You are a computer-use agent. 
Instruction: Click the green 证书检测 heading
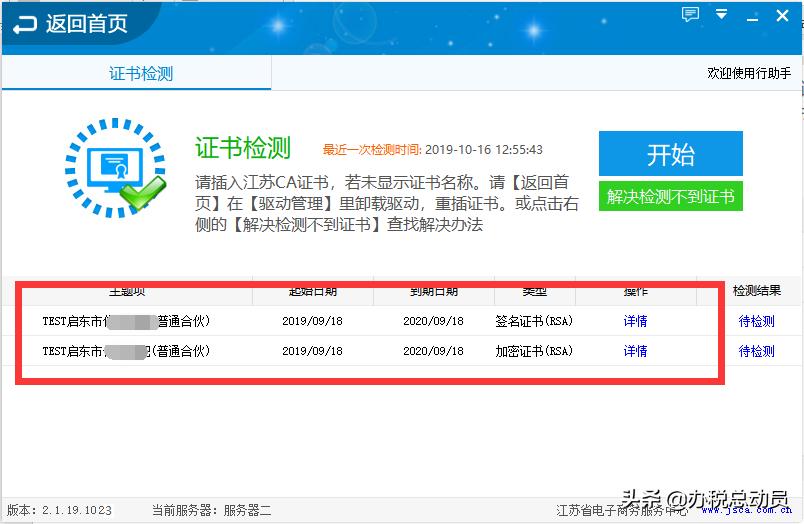(243, 148)
